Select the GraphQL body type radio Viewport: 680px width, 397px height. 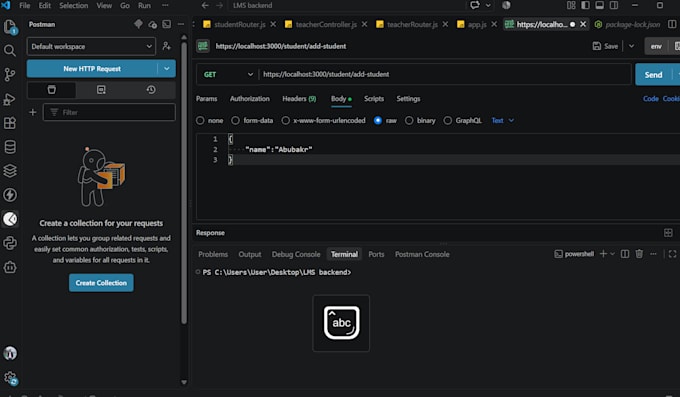[x=448, y=121]
